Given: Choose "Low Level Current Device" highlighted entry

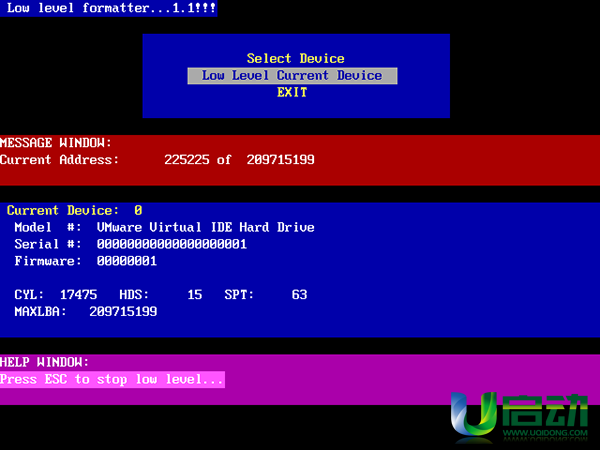Looking at the screenshot, I should [292, 76].
